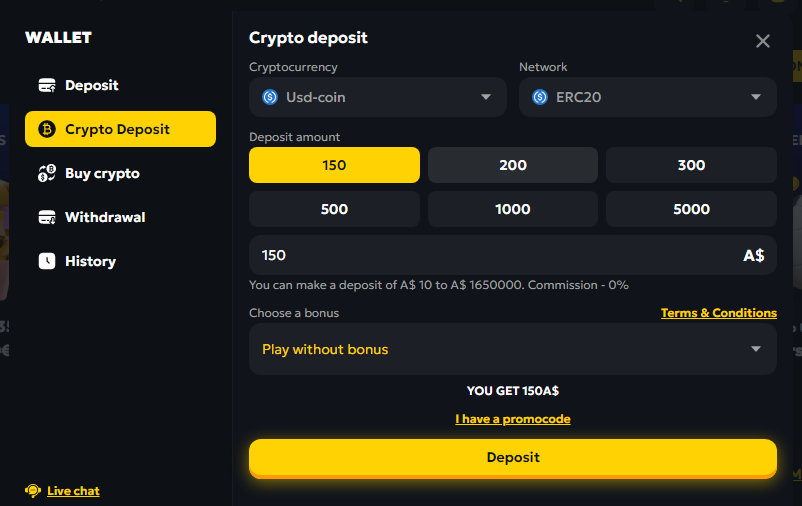Choose the 5000 deposit amount option
Screen dimensions: 802x506
pyautogui.click(x=691, y=209)
